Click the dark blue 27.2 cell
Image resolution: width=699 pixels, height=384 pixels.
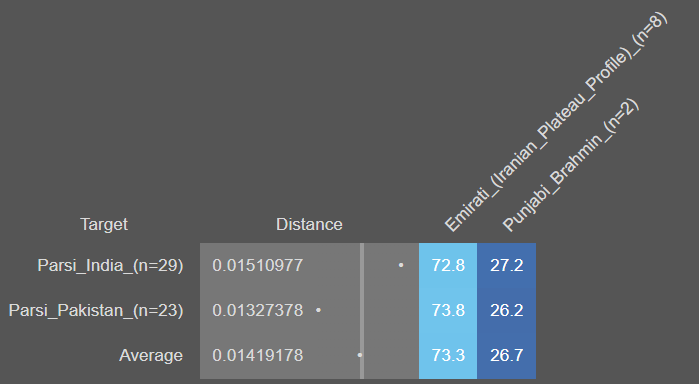click(506, 265)
